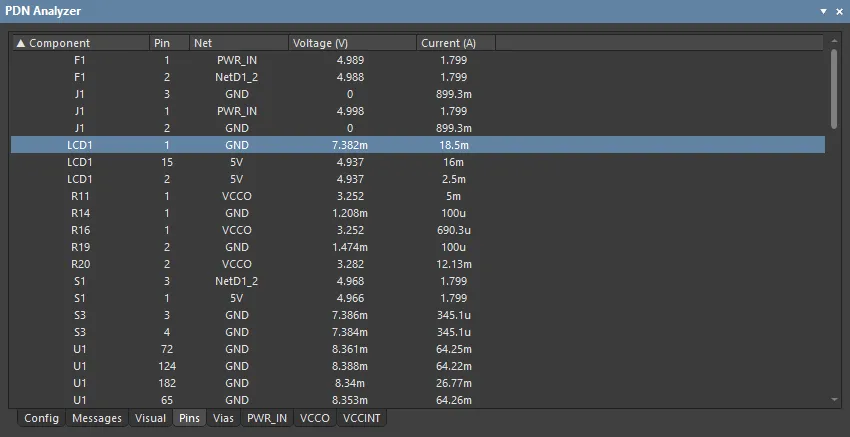This screenshot has width=850, height=437.
Task: Select the U1 pin 72 GND row
Action: [x=418, y=349]
